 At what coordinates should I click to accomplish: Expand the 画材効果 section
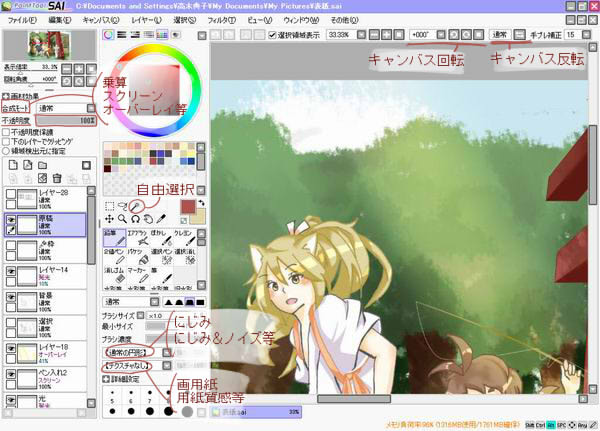(x=5, y=96)
